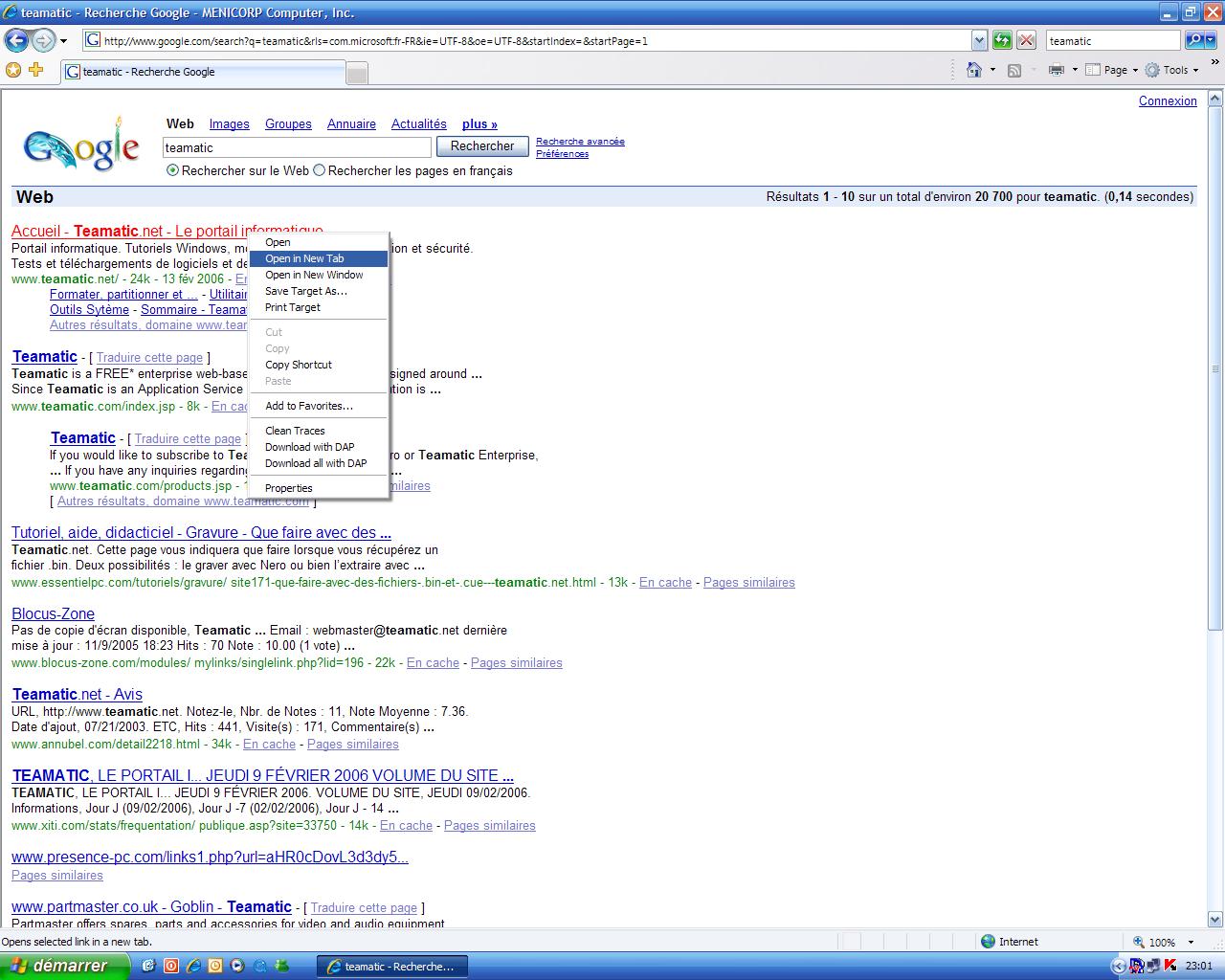The image size is (1225, 980).
Task: Click the magnifier search button in the toolbar
Action: tap(1193, 40)
